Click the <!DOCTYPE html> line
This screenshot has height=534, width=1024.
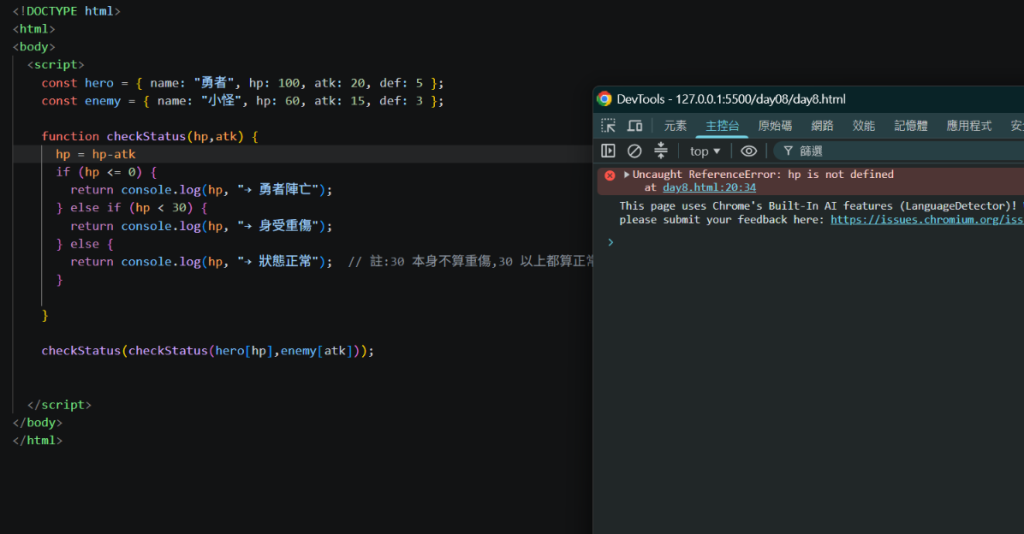(x=67, y=11)
